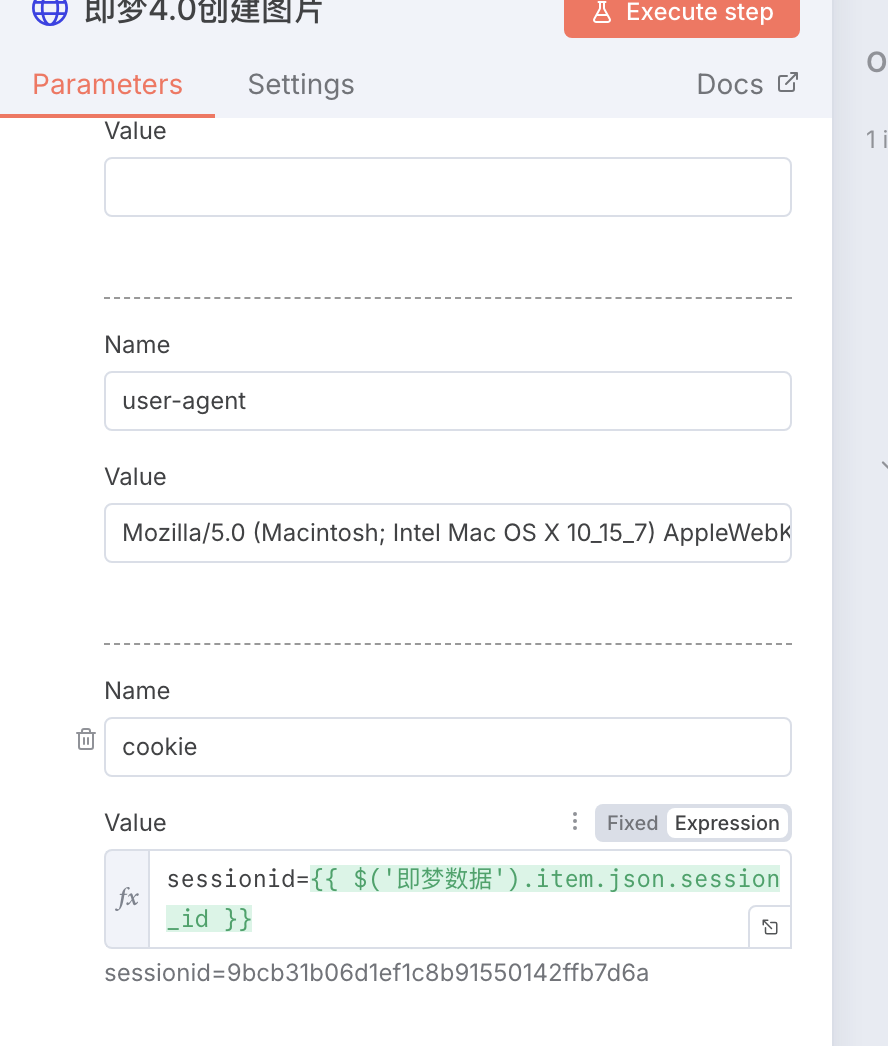Switch cookie Value to Expression mode
Screen dimensions: 888x1046
point(727,823)
